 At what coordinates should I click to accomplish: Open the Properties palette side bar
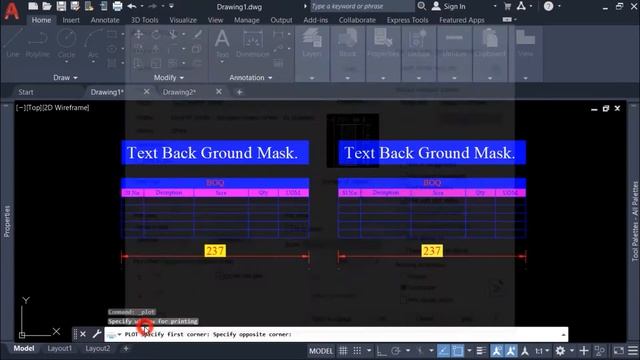tap(7, 221)
